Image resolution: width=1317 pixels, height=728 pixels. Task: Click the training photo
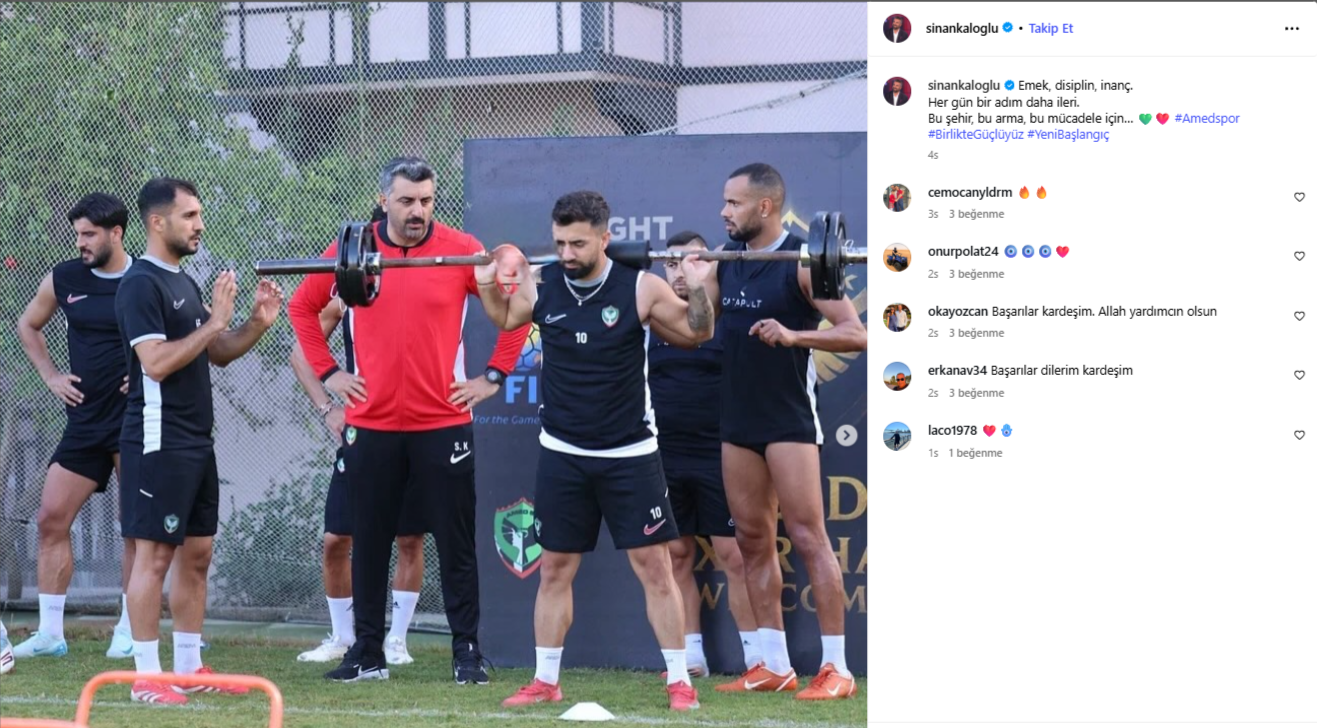(x=433, y=364)
